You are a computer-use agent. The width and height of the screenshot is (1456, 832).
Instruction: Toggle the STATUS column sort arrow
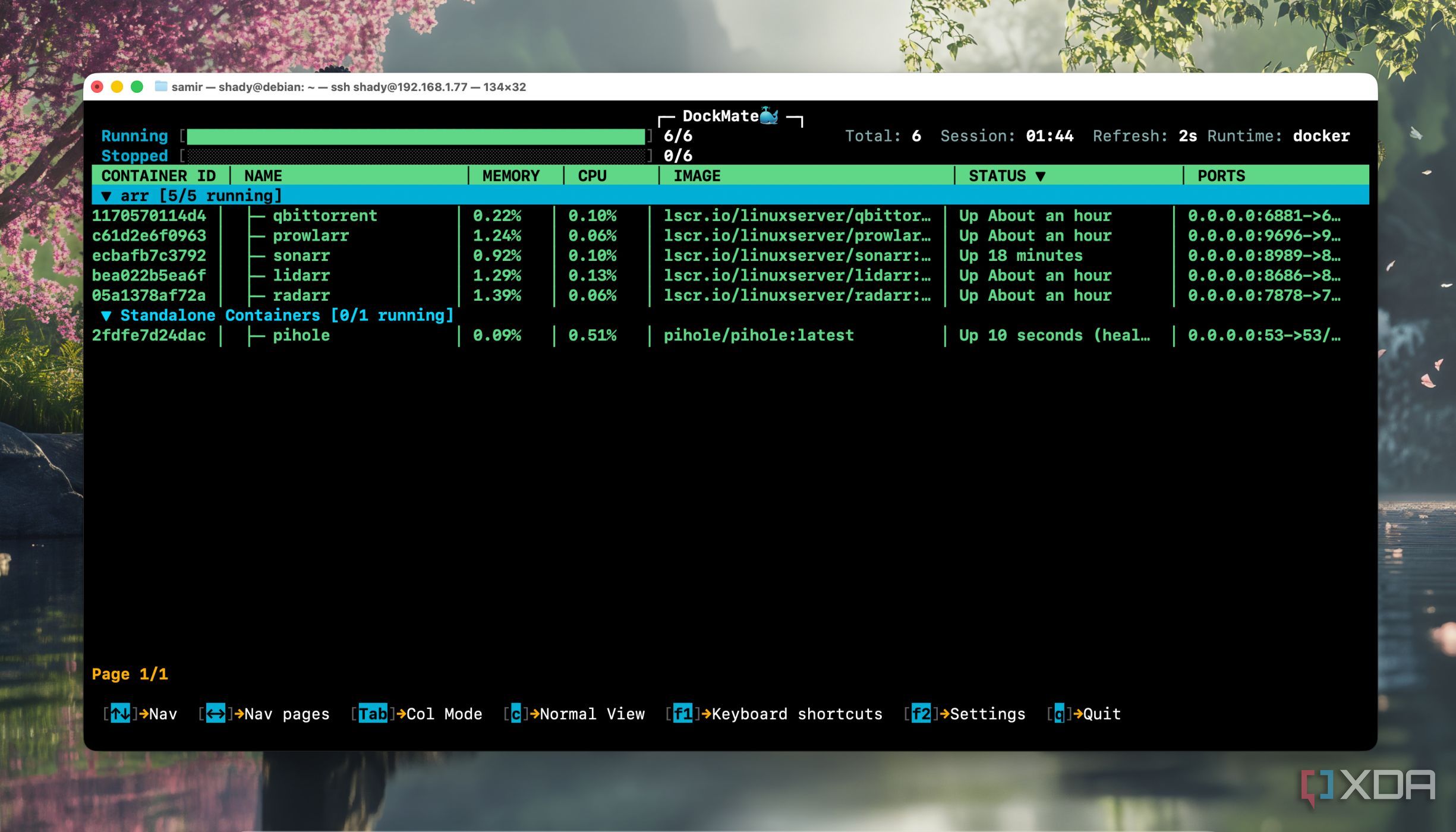point(1040,176)
